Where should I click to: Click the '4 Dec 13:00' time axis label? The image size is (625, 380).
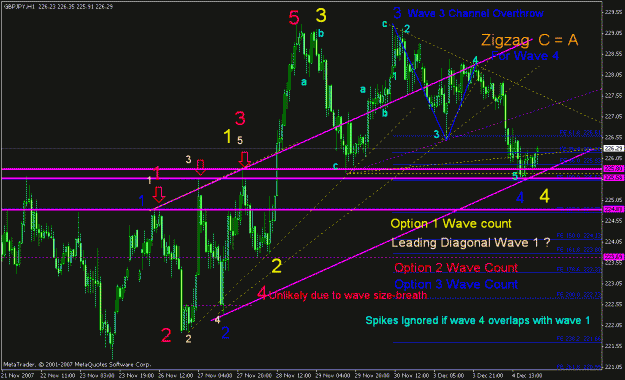tap(527, 376)
